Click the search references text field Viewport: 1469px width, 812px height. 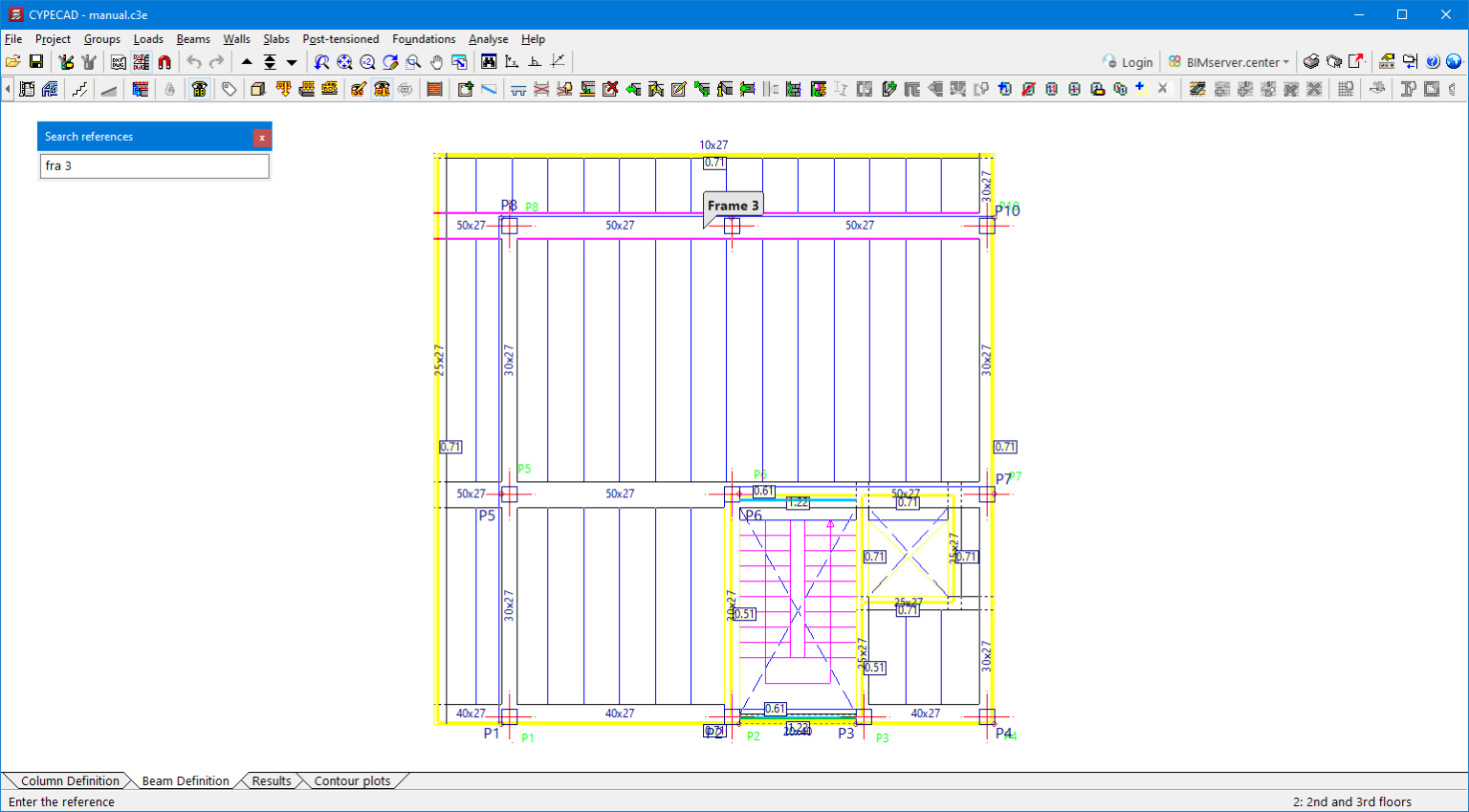point(154,166)
